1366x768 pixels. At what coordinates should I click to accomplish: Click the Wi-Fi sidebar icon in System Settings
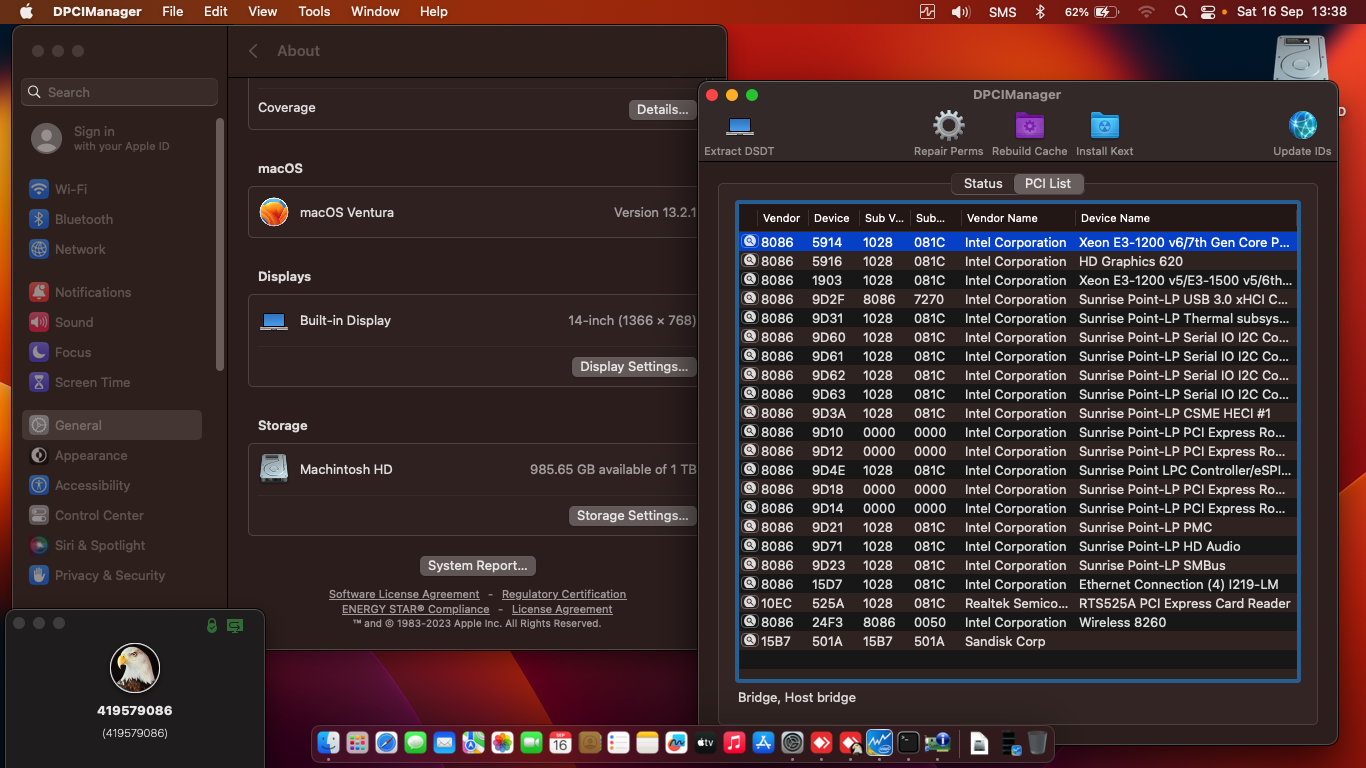click(40, 189)
